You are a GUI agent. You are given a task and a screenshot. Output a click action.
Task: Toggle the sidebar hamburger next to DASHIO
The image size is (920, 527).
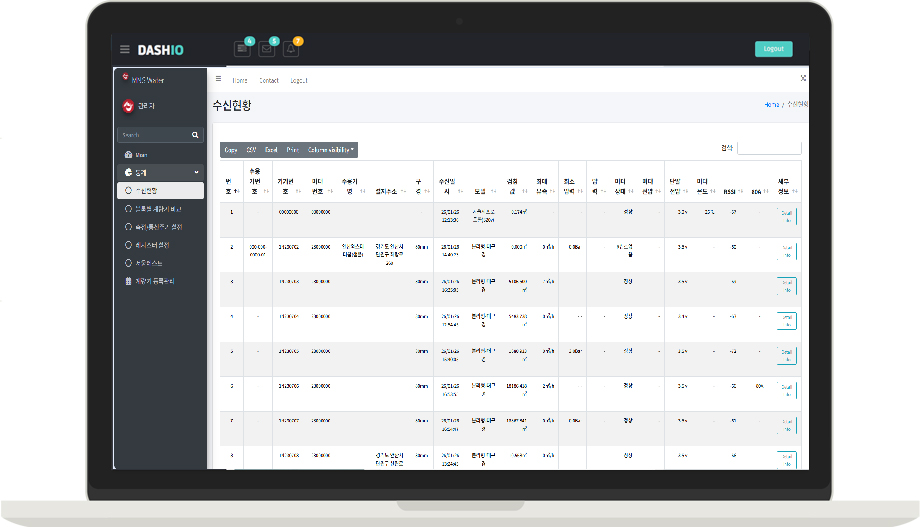pyautogui.click(x=125, y=49)
